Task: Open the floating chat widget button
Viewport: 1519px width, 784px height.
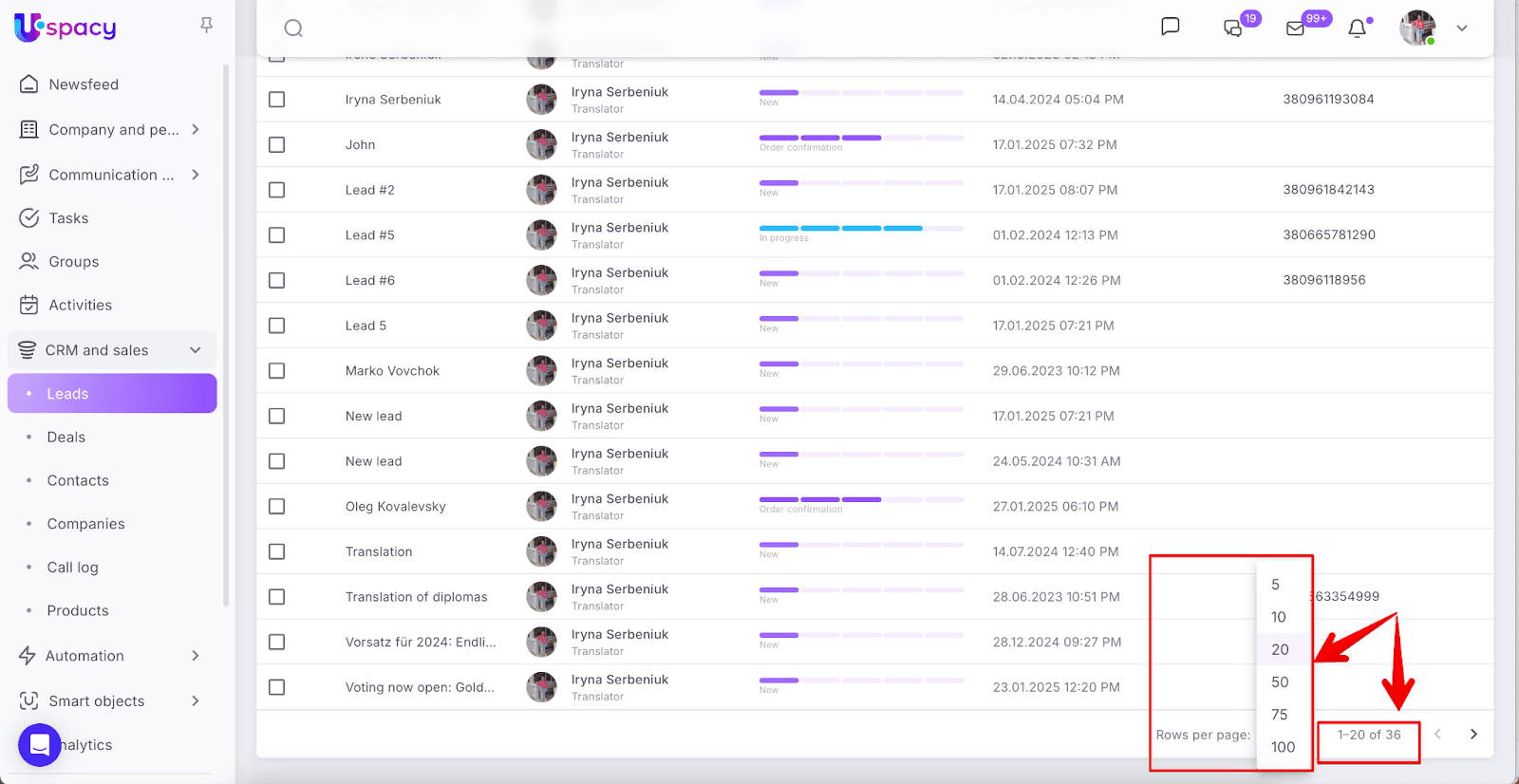Action: (x=40, y=744)
